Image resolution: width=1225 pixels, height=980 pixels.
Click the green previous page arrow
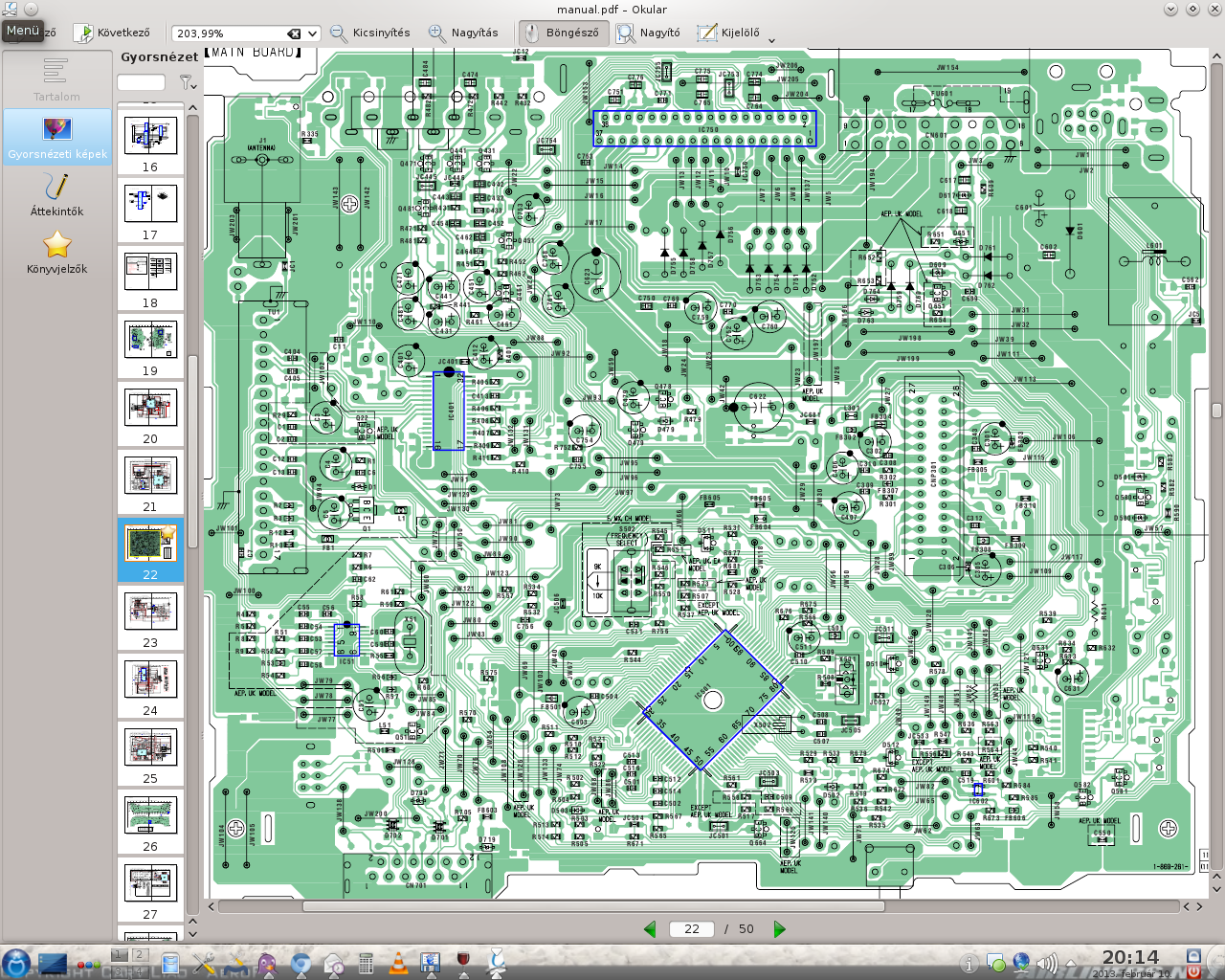pyautogui.click(x=651, y=928)
